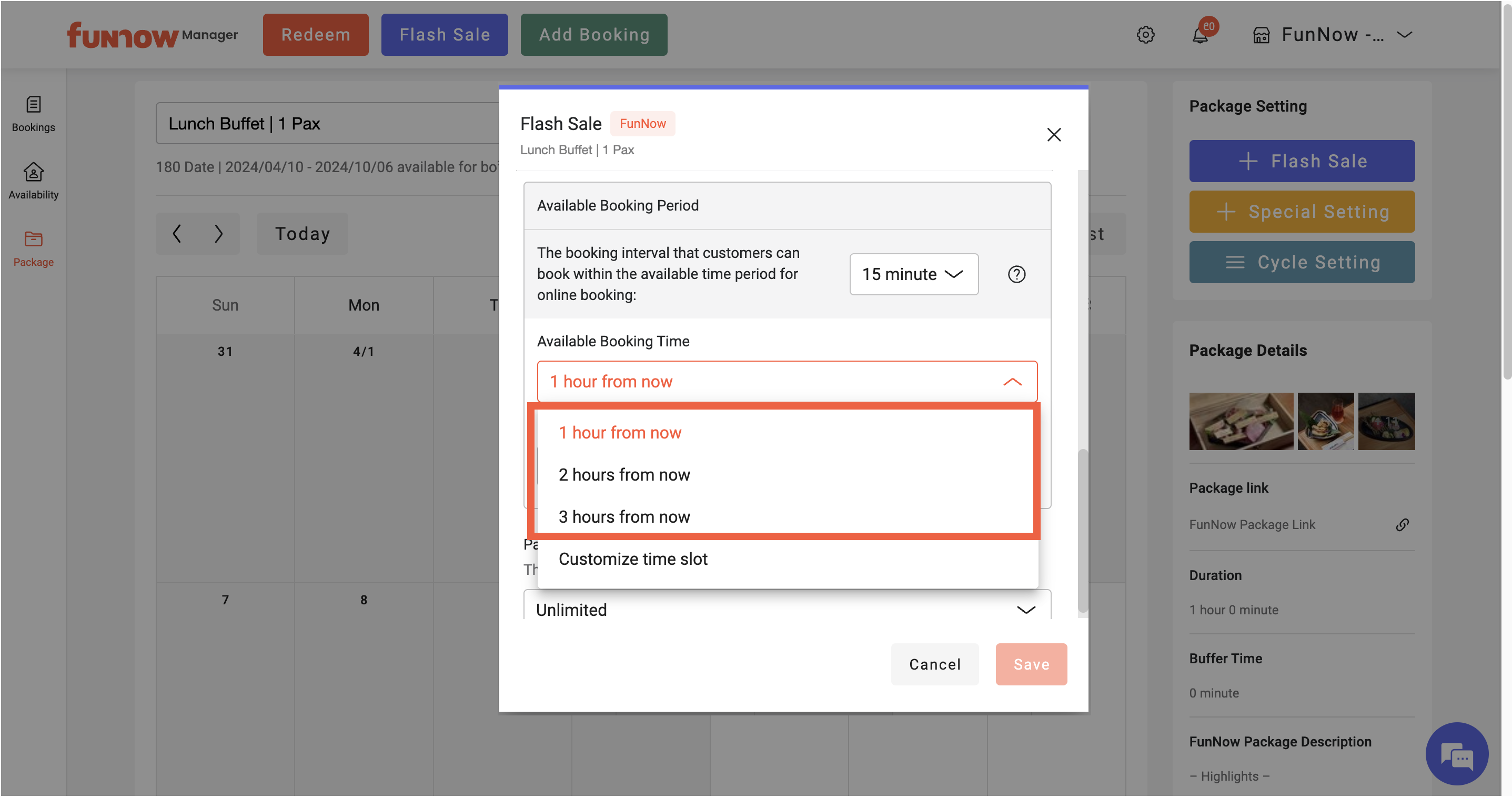Click the Cancel button

pos(934,664)
